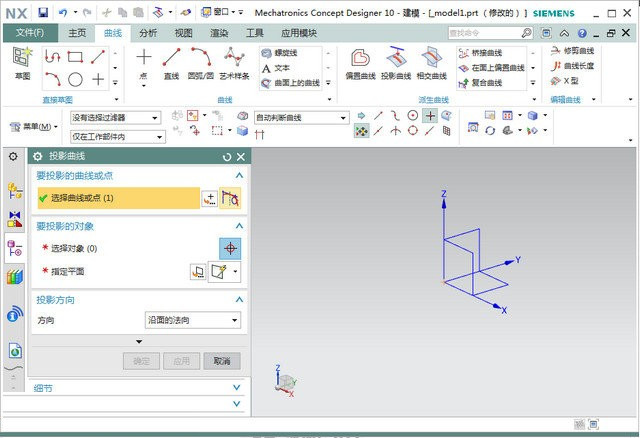Choose 在面上偏置曲线 command
Image resolution: width=640 pixels, height=438 pixels.
coord(491,68)
